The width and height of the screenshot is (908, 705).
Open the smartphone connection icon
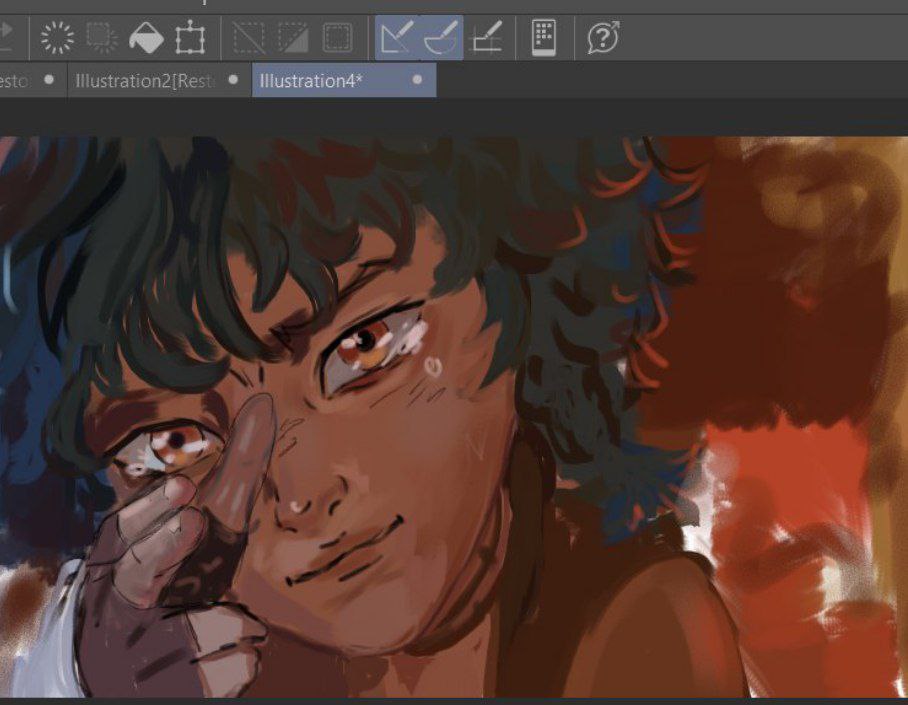543,39
